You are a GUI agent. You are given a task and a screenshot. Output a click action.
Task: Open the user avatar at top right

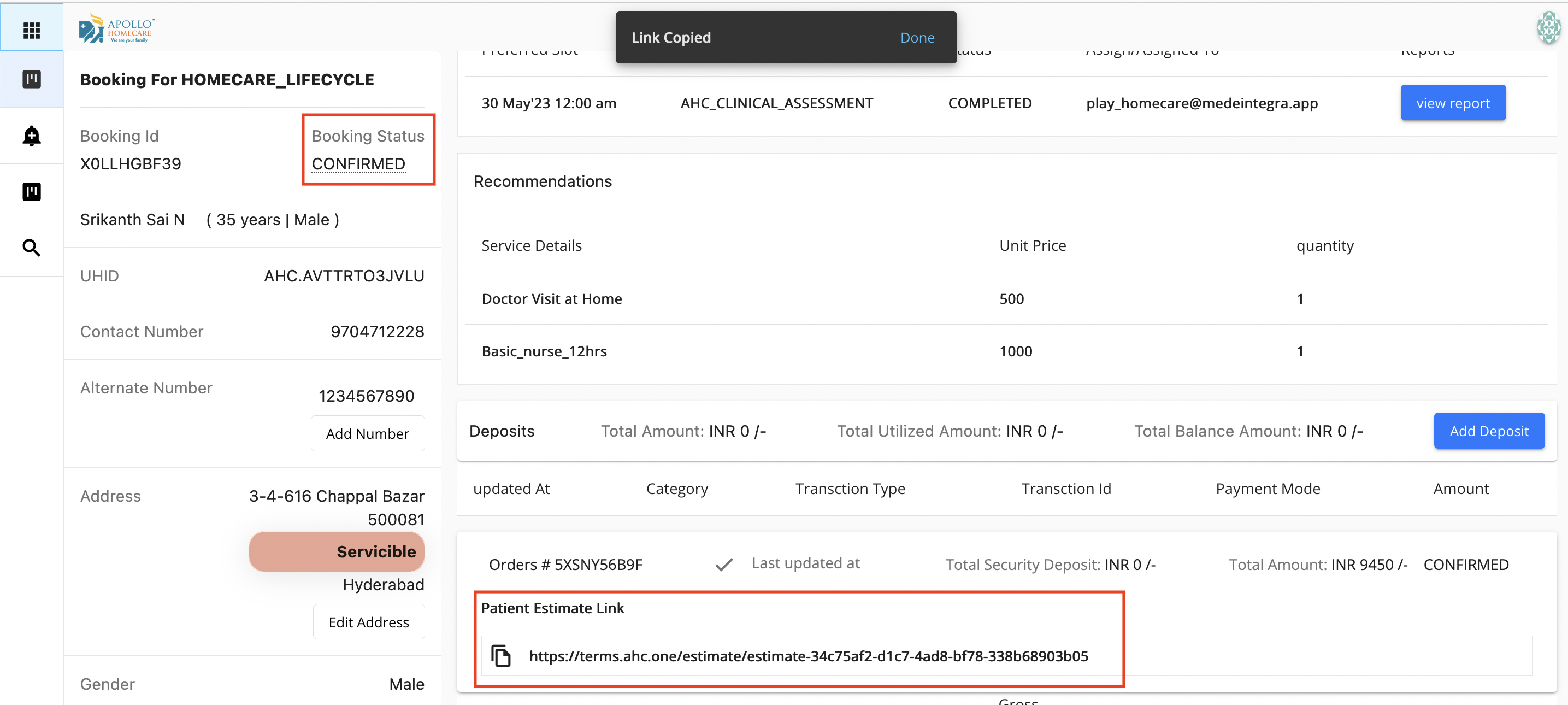tap(1550, 27)
